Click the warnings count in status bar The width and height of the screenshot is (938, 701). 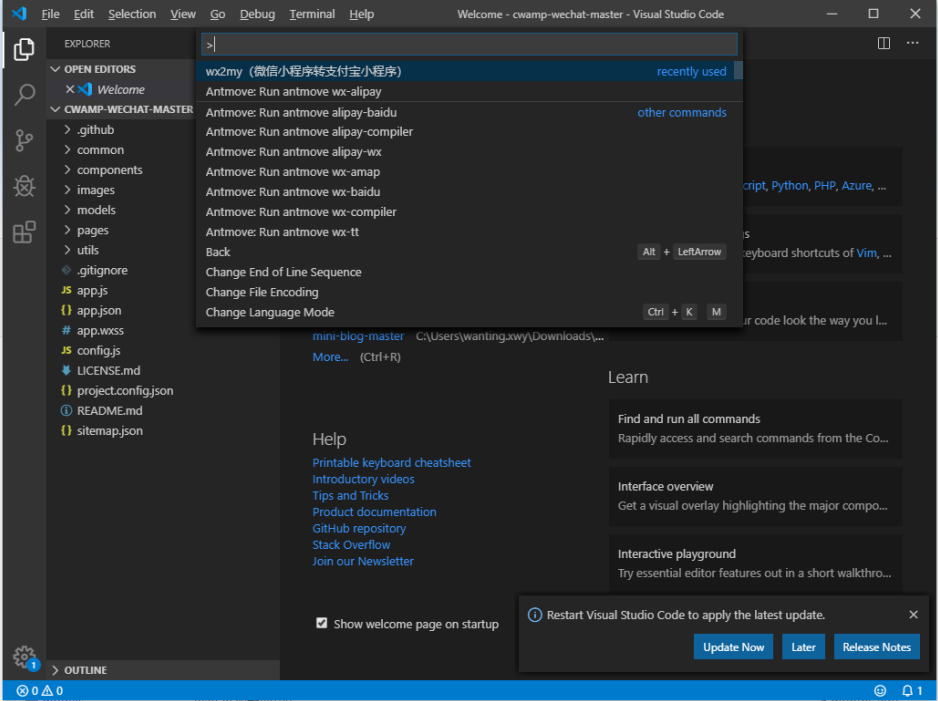tap(52, 691)
